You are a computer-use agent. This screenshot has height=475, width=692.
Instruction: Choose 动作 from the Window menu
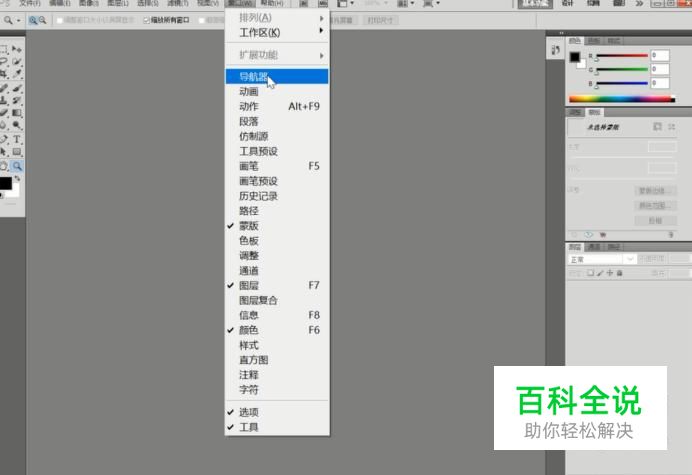pos(277,106)
